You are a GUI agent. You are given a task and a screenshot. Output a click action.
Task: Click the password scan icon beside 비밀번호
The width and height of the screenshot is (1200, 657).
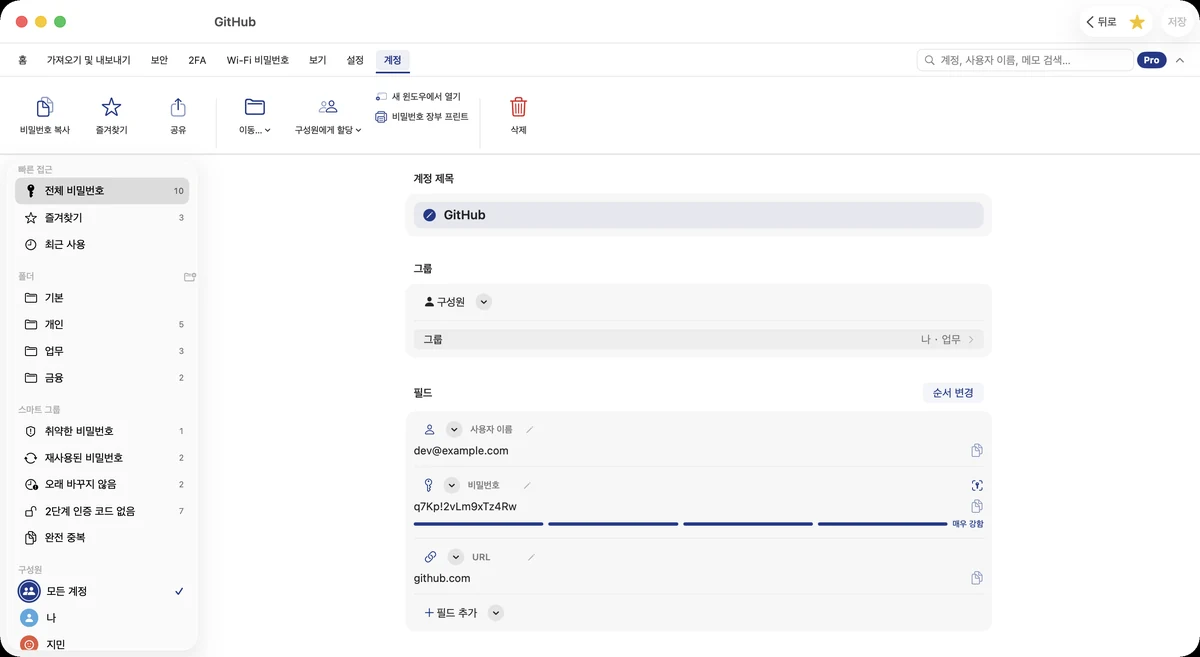[977, 485]
